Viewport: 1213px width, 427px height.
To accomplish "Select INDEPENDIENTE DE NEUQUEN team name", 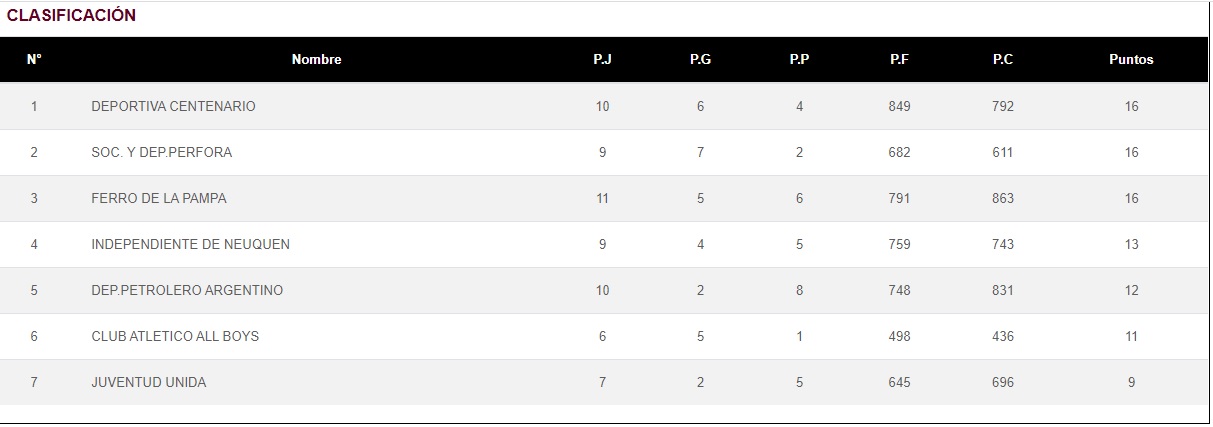I will coord(190,245).
